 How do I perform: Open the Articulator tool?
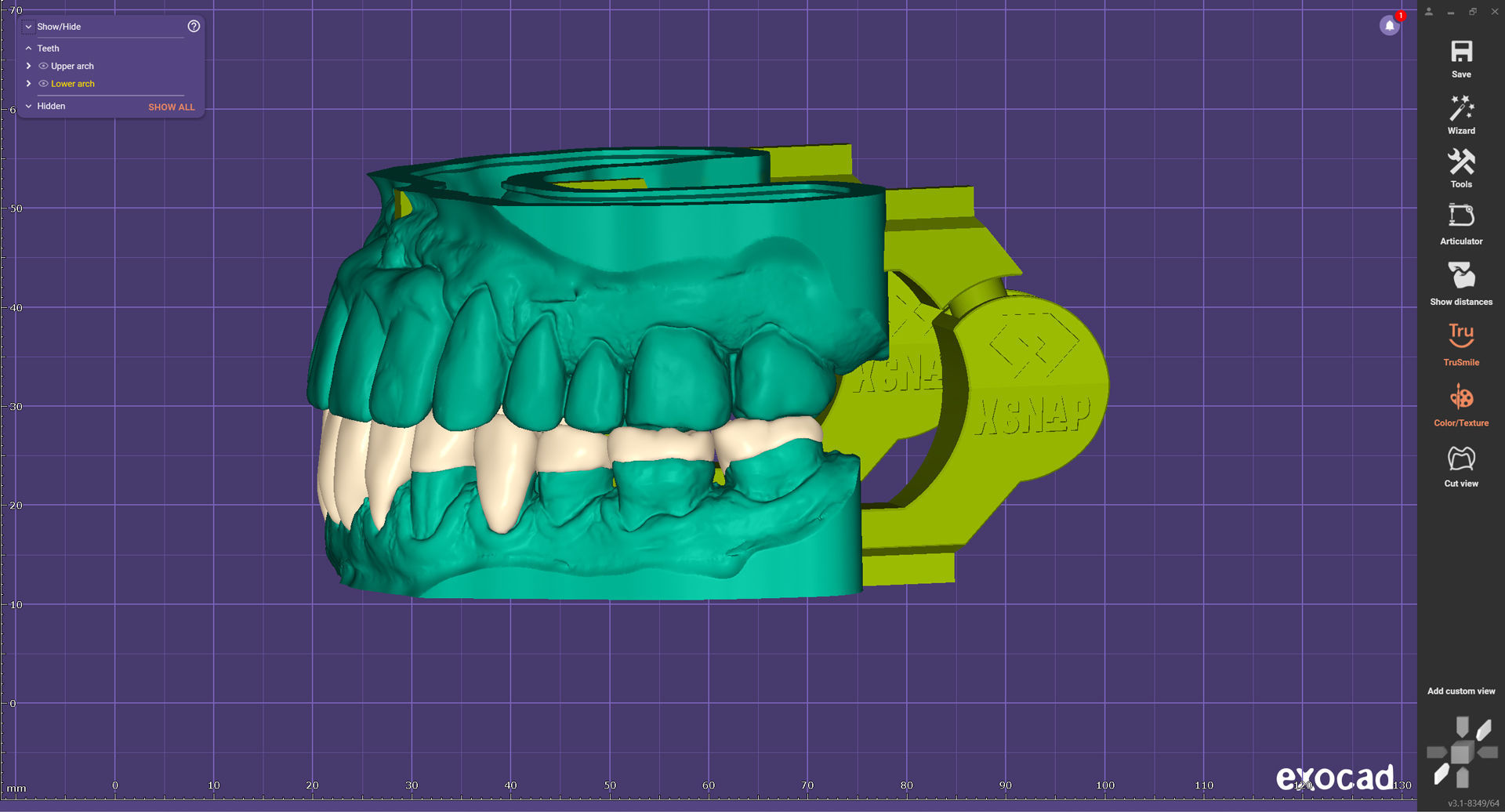coord(1460,222)
